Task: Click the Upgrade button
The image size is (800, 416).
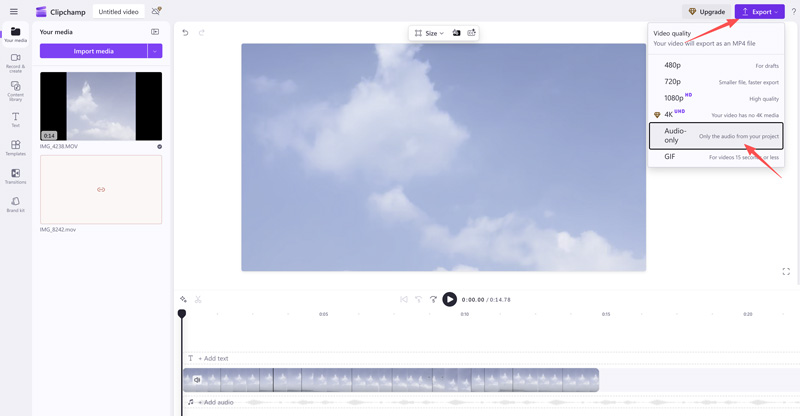Action: [x=707, y=11]
